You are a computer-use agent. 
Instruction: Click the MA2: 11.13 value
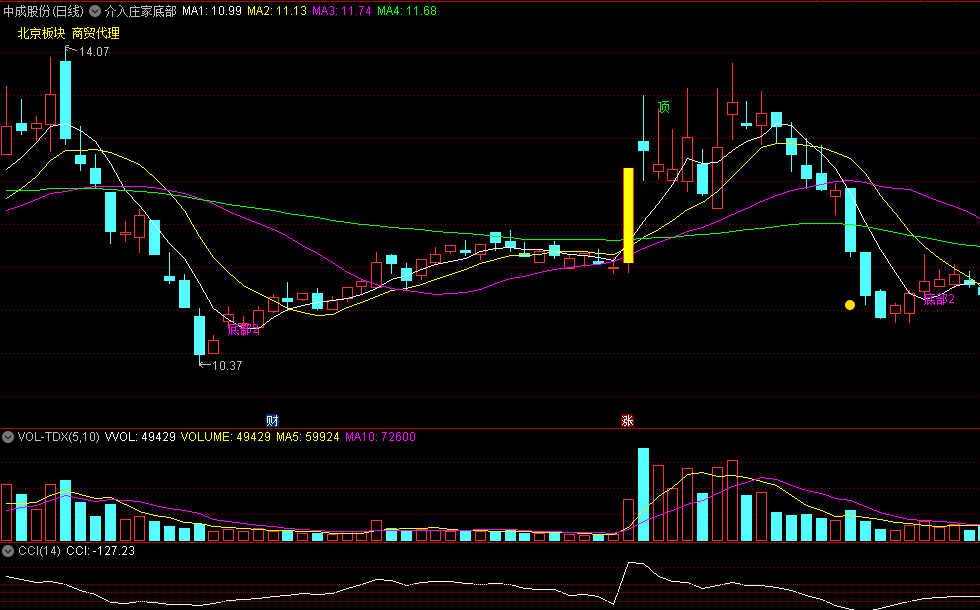tap(277, 11)
